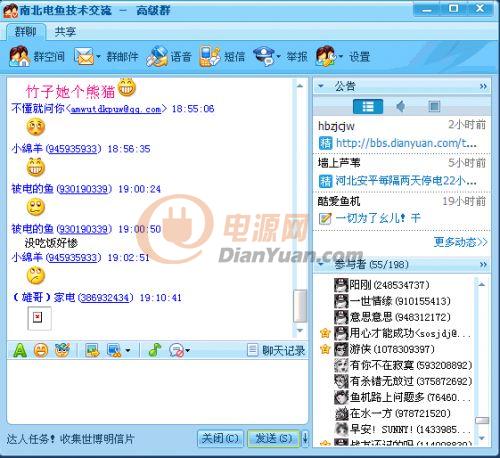Open the 更多动态 link
The width and height of the screenshot is (500, 458).
click(460, 242)
